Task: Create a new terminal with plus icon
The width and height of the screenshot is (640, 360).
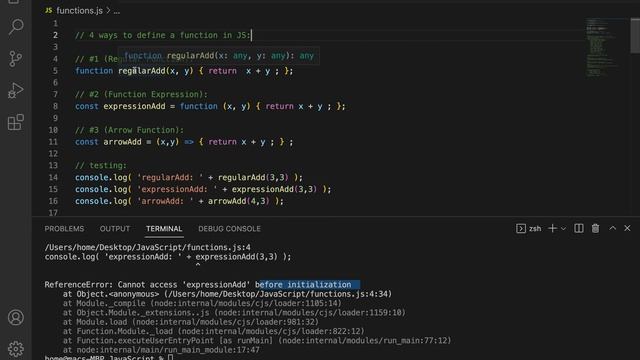Action: click(552, 229)
